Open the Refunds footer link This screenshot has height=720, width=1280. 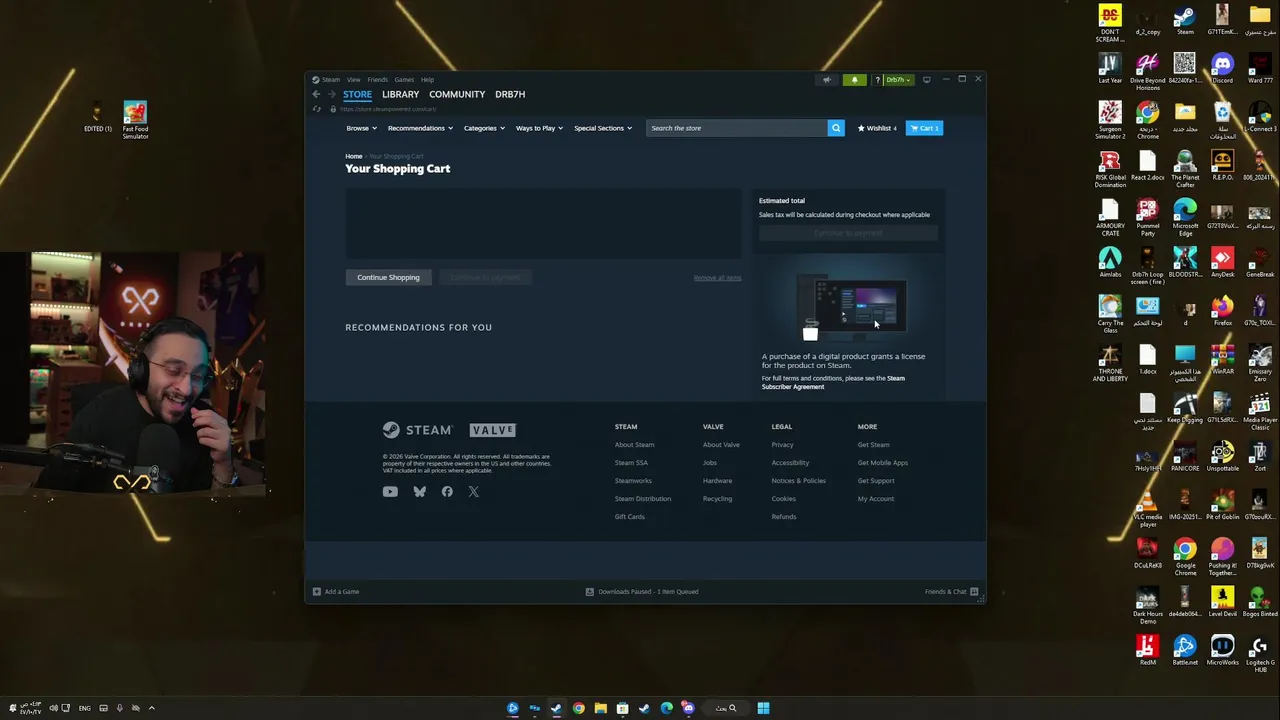[784, 517]
